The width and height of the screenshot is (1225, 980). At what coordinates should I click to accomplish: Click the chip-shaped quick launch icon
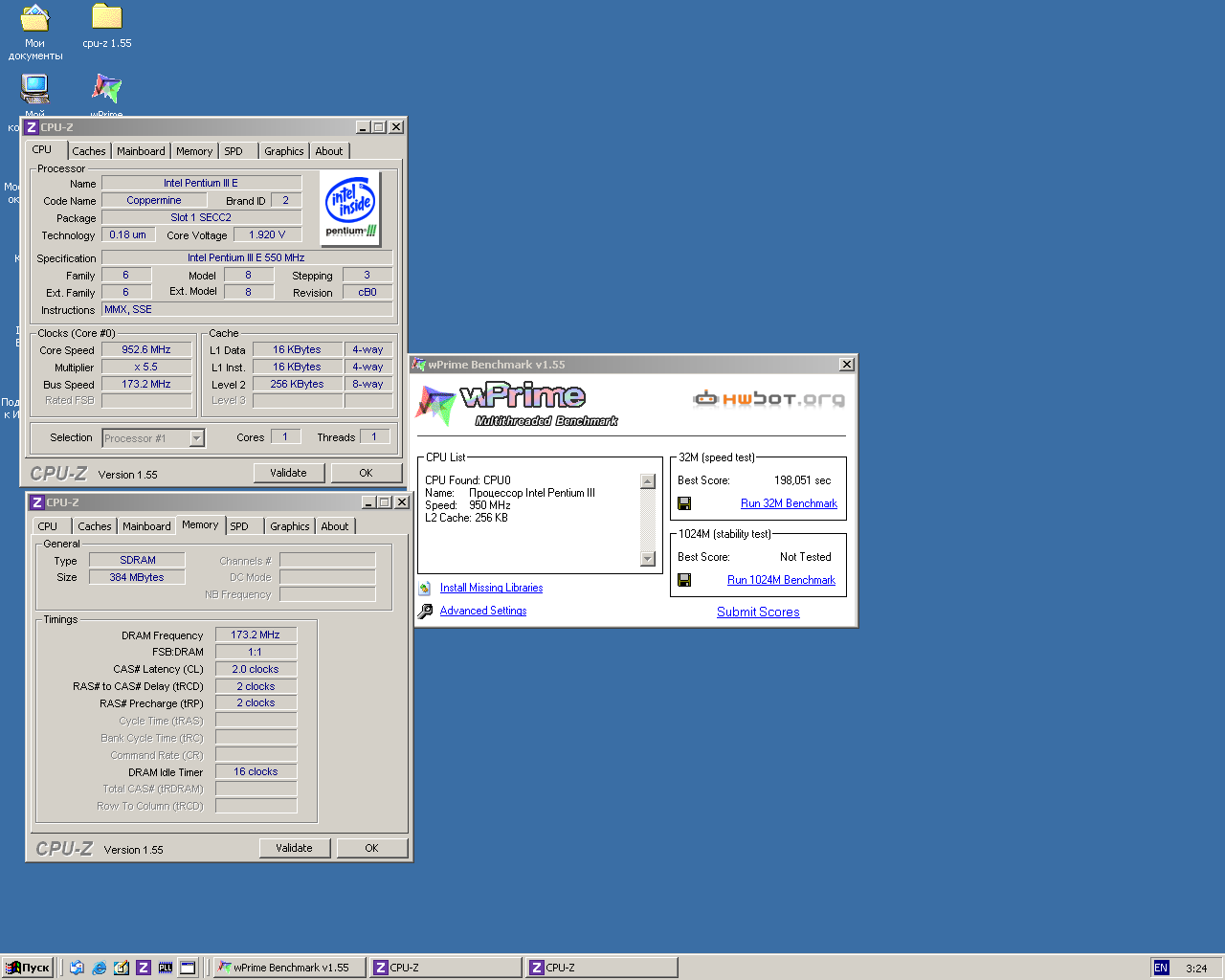coord(166,968)
